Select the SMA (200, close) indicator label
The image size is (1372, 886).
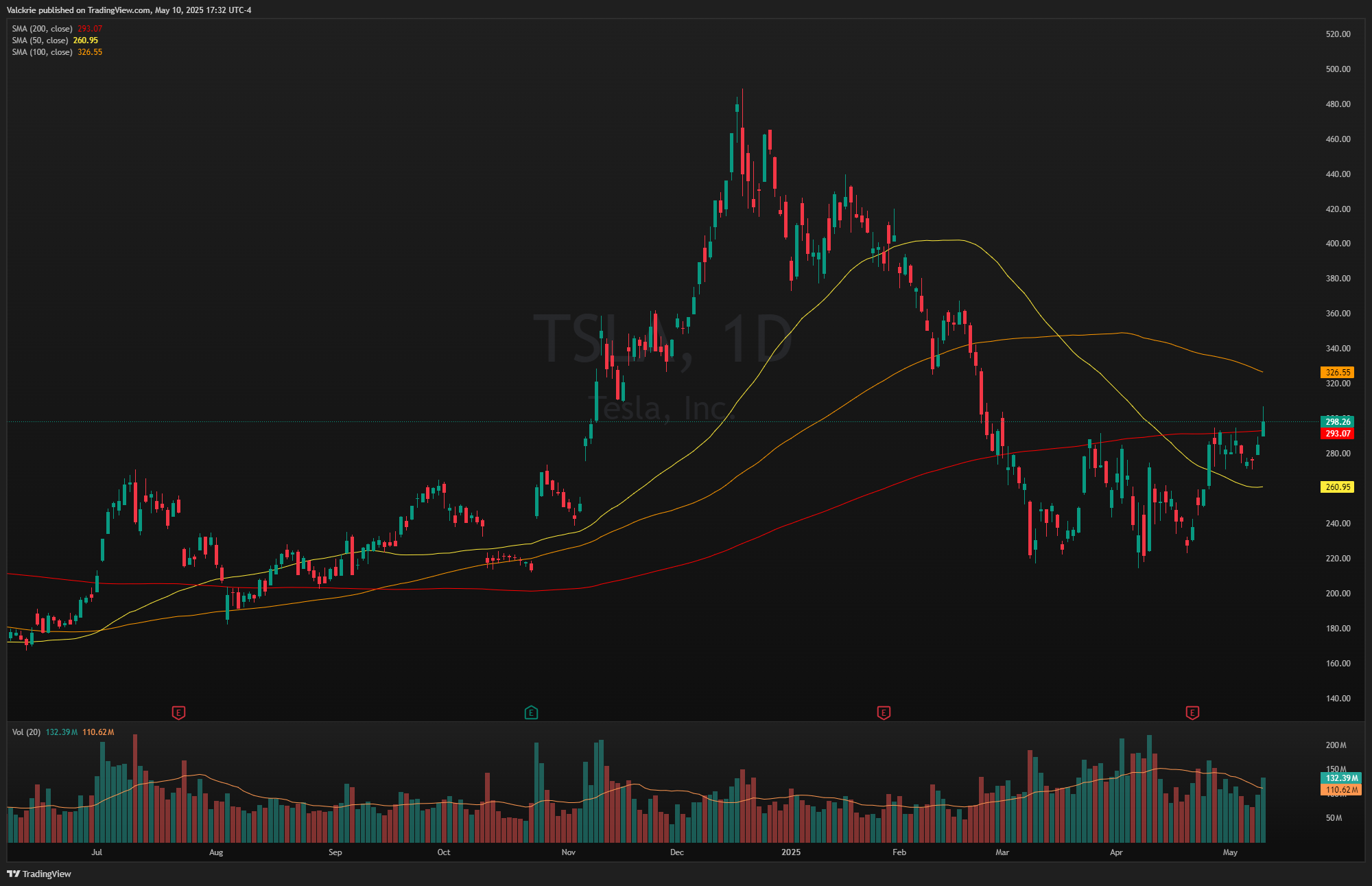42,29
